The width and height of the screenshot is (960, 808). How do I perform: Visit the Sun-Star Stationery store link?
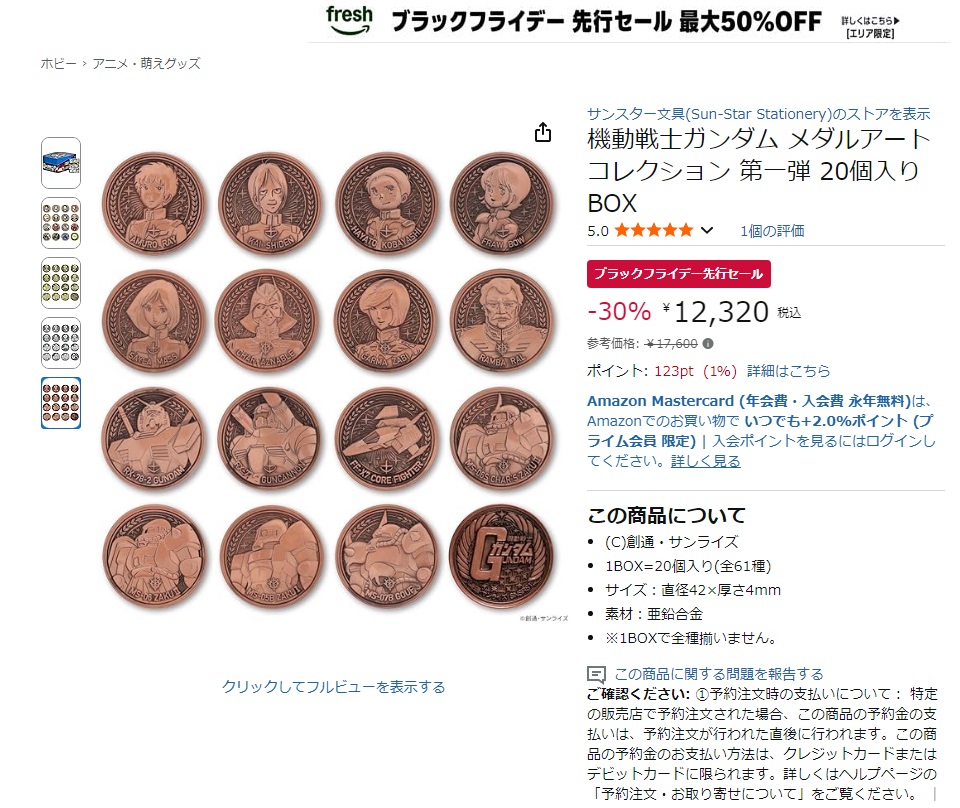[758, 114]
